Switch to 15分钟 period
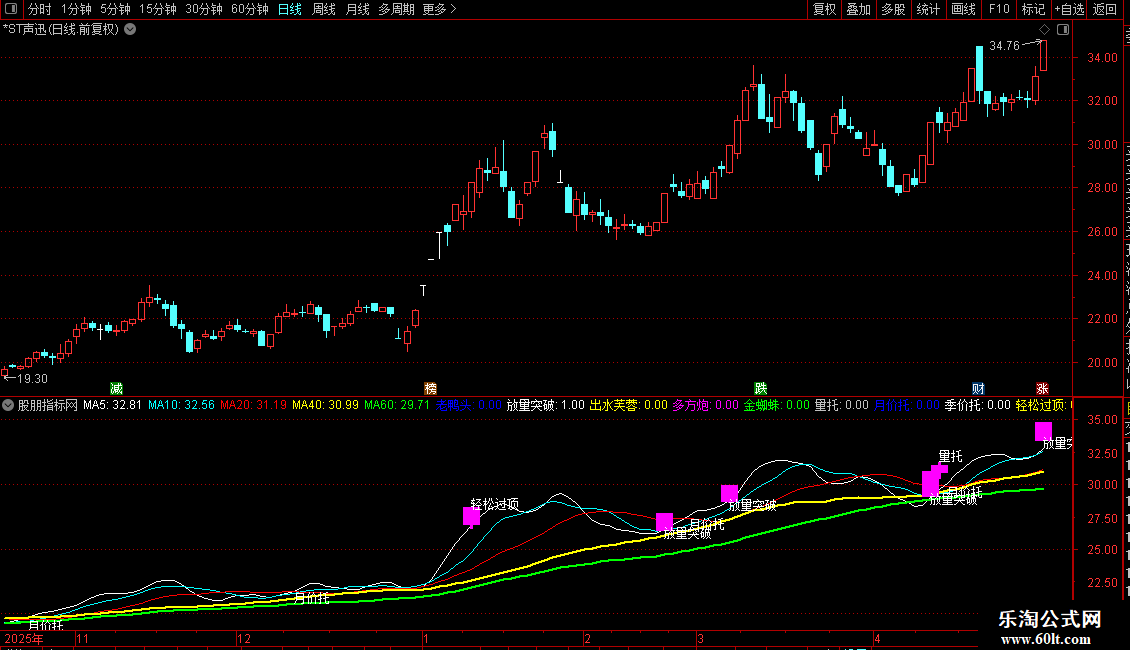This screenshot has height=650, width=1130. click(158, 9)
